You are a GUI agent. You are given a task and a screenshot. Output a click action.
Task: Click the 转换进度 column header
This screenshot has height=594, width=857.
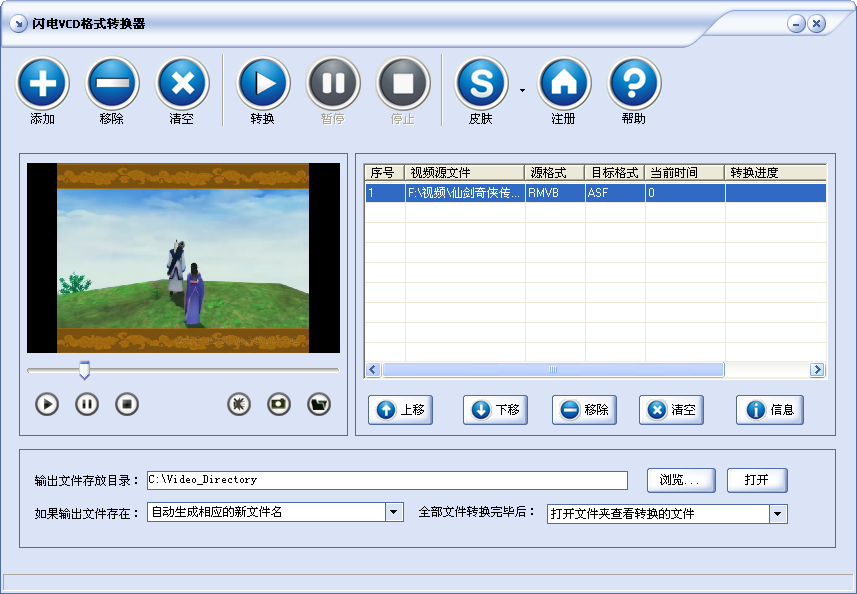pos(776,173)
